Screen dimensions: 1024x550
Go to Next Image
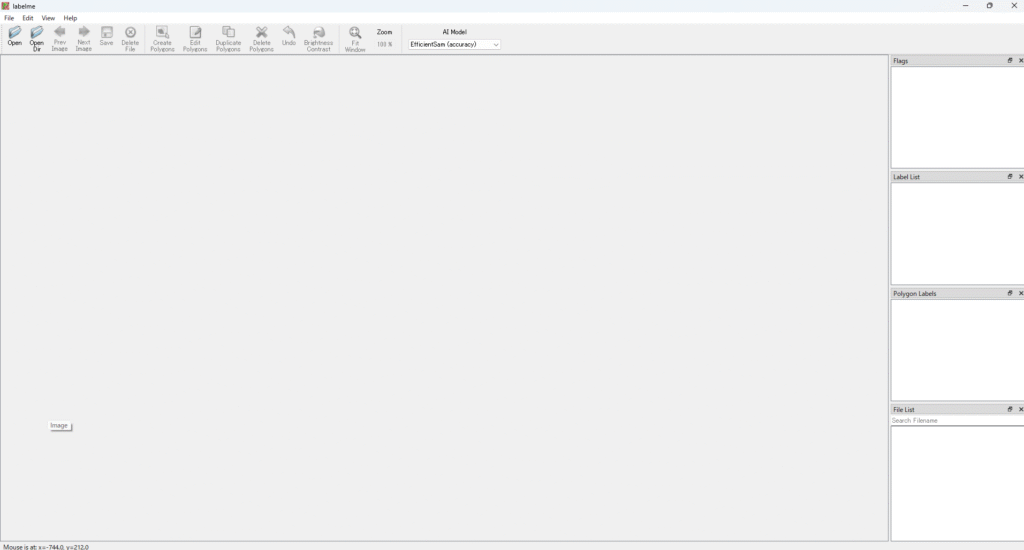pos(84,33)
